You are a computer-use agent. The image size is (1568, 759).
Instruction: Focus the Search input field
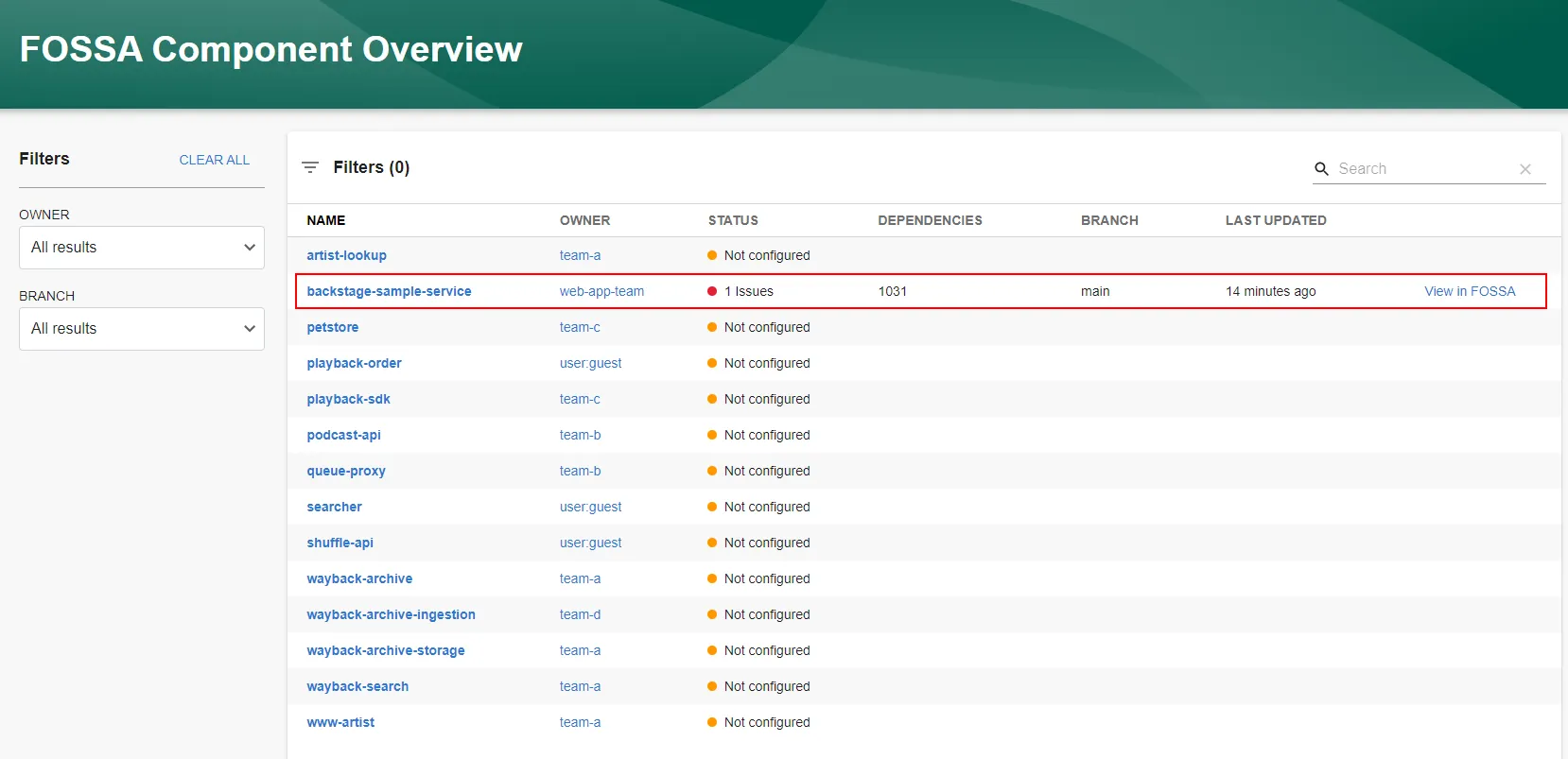point(1423,168)
